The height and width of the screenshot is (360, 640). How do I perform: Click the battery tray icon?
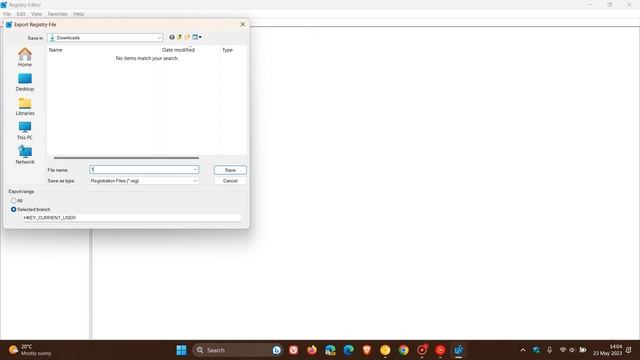[583, 350]
